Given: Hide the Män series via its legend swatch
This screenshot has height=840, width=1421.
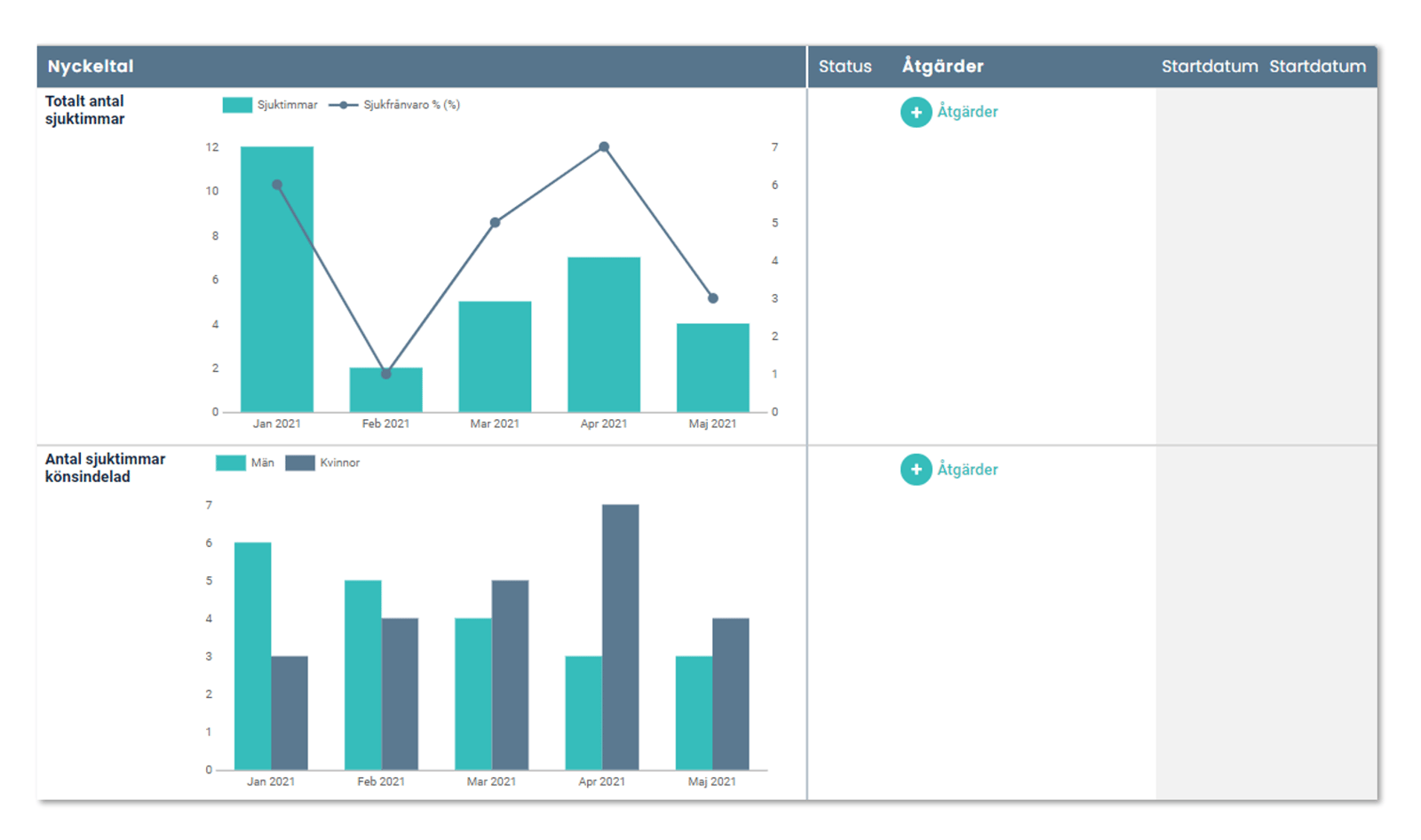Looking at the screenshot, I should pos(231,463).
